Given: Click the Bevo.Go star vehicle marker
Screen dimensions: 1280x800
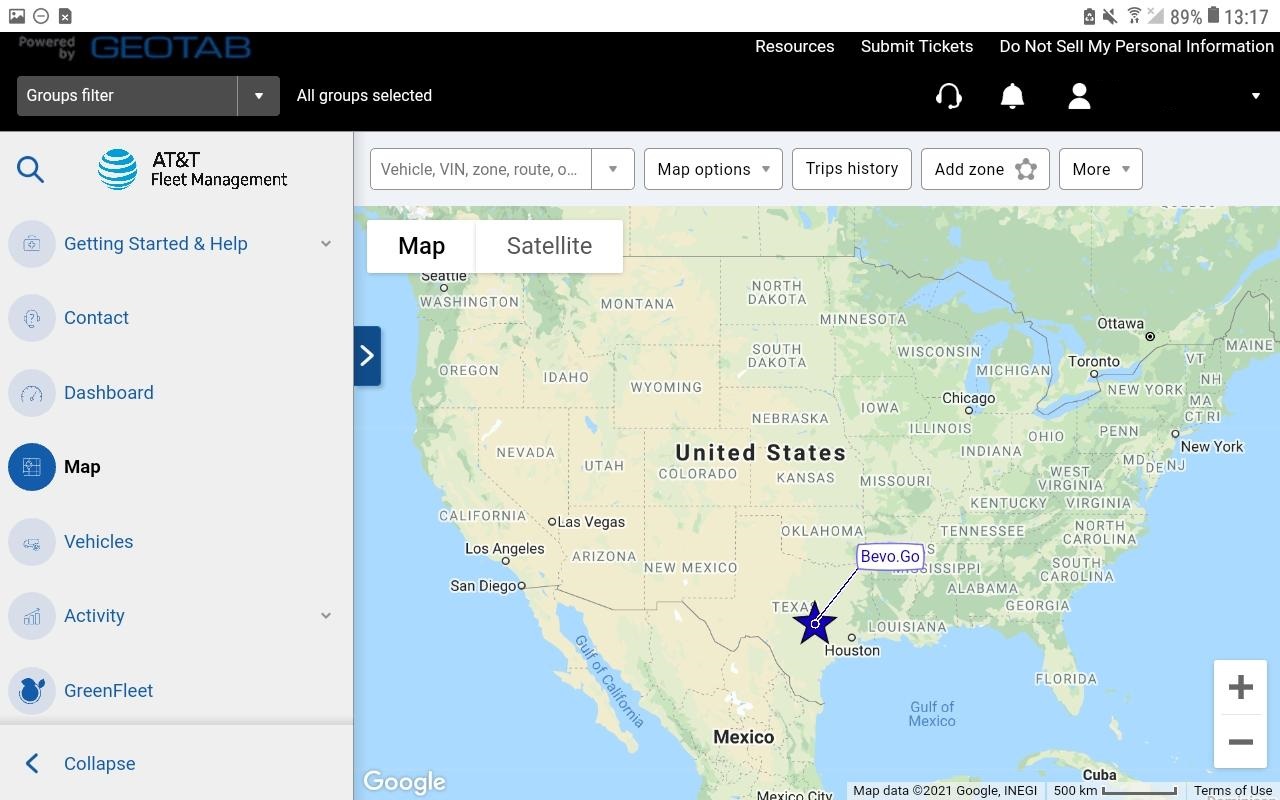Looking at the screenshot, I should 815,623.
